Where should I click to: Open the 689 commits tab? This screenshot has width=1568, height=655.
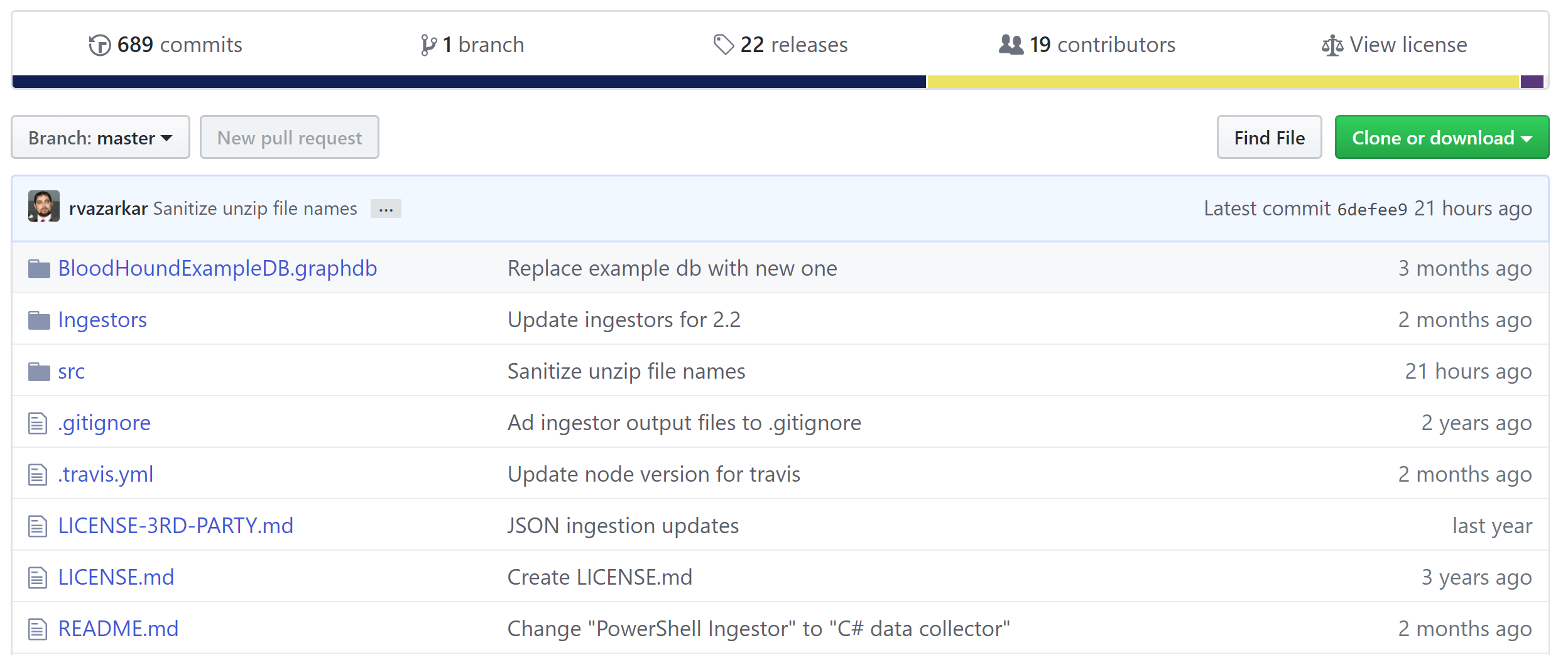pos(166,45)
